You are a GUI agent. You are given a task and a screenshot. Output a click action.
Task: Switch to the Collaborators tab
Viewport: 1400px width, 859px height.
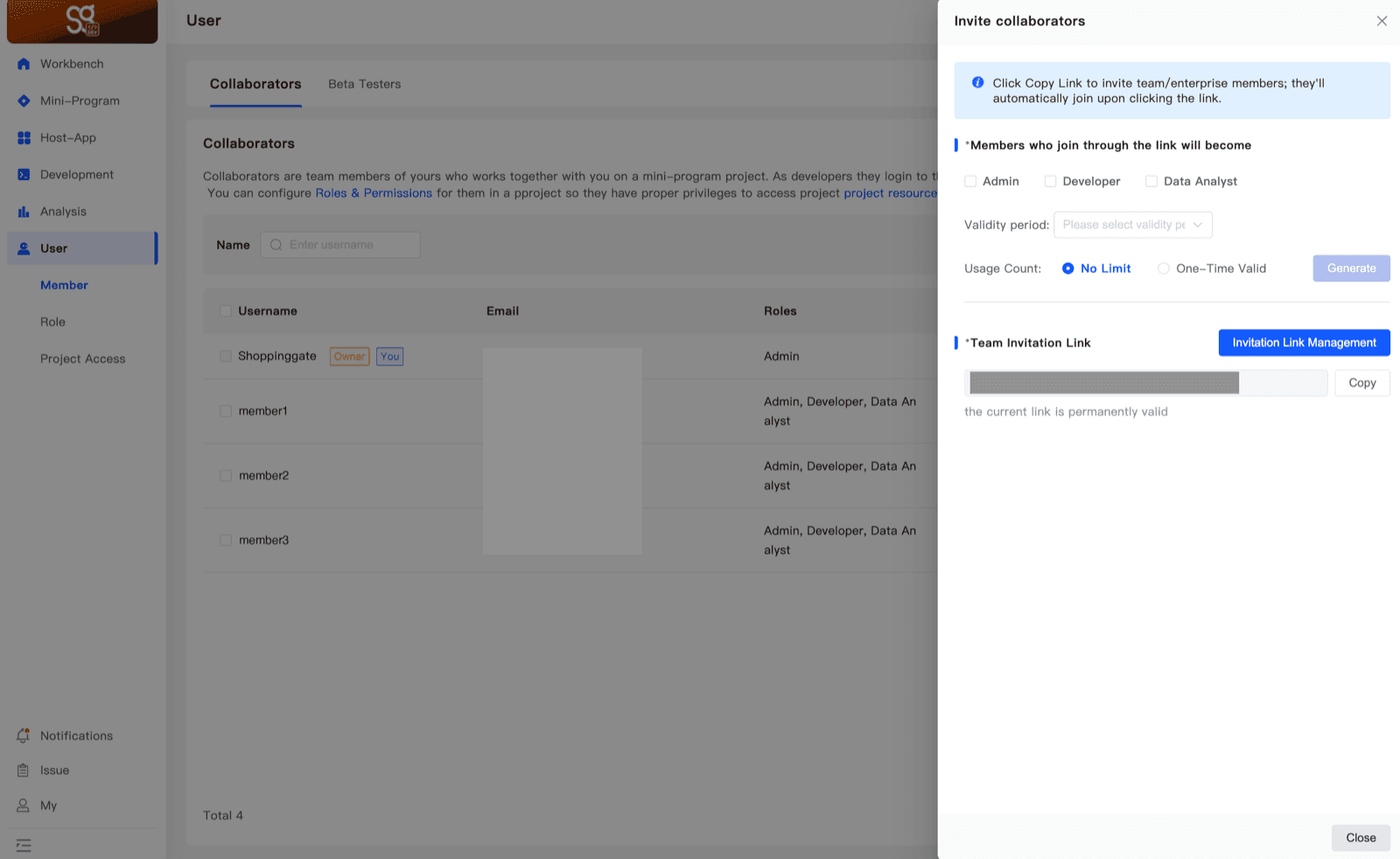click(x=255, y=84)
